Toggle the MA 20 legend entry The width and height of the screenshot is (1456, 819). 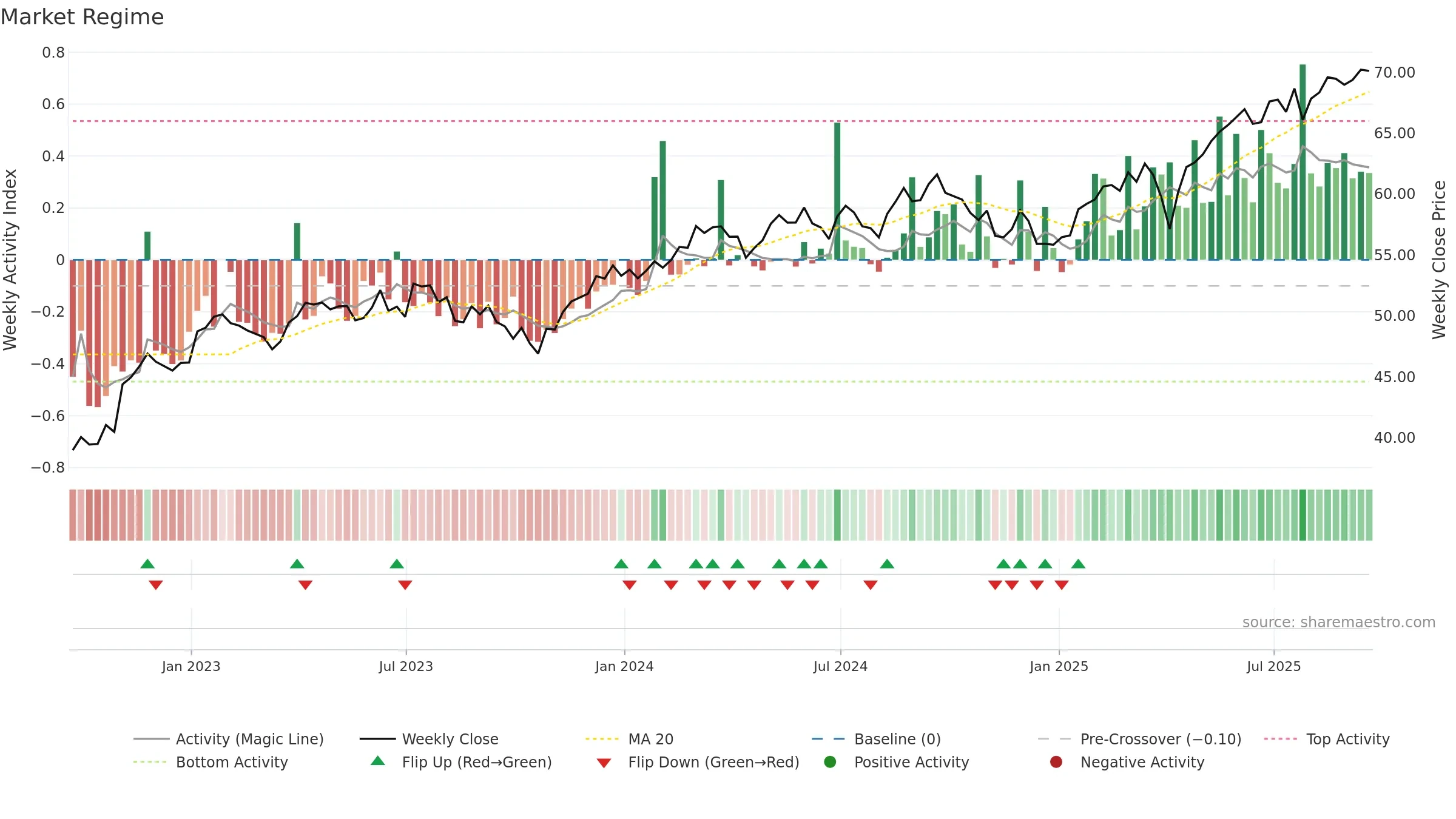tap(629, 739)
